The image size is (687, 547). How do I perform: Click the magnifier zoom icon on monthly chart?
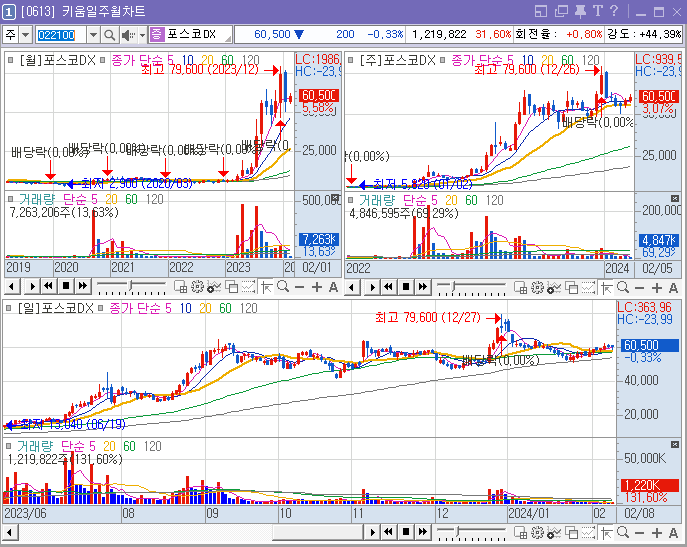click(283, 287)
